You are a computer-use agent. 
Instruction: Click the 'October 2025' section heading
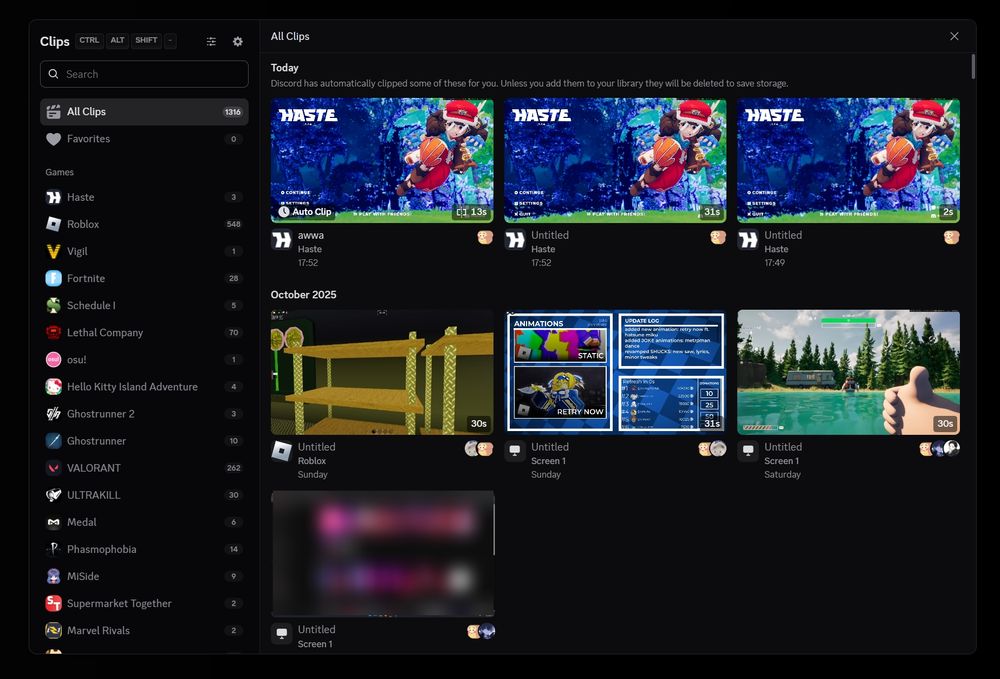click(x=304, y=295)
